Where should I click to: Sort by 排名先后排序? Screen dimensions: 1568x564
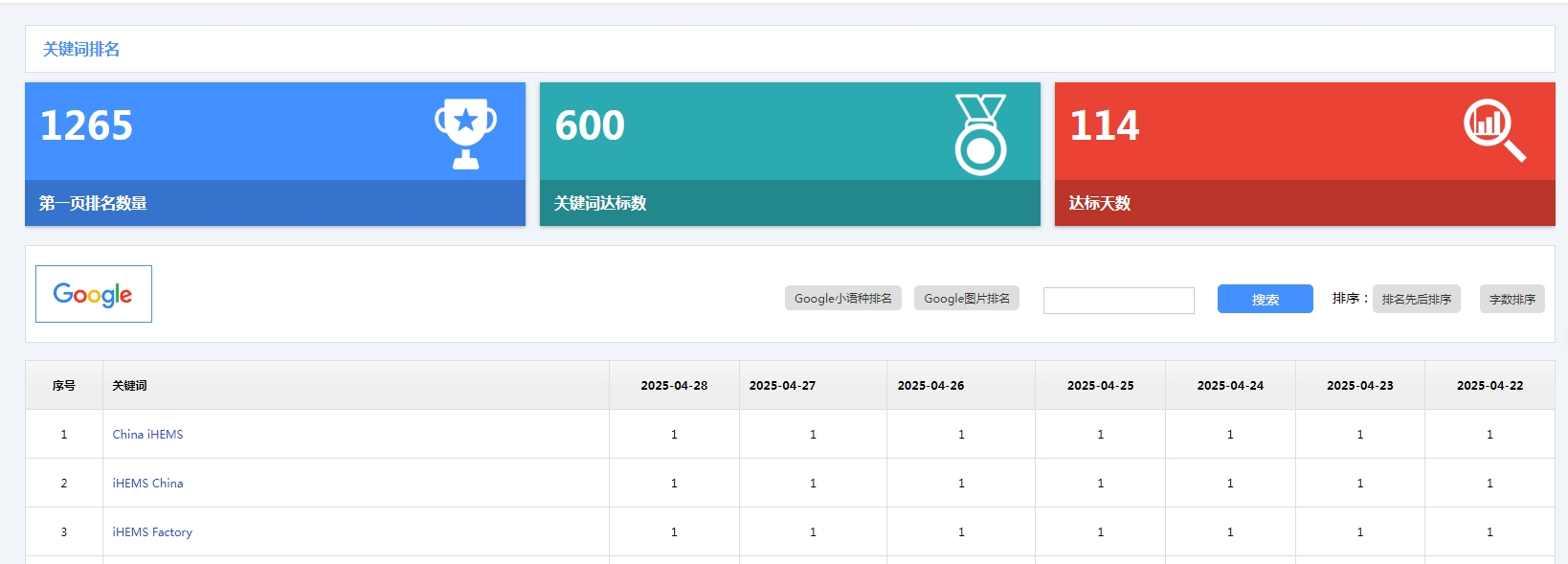click(1417, 300)
